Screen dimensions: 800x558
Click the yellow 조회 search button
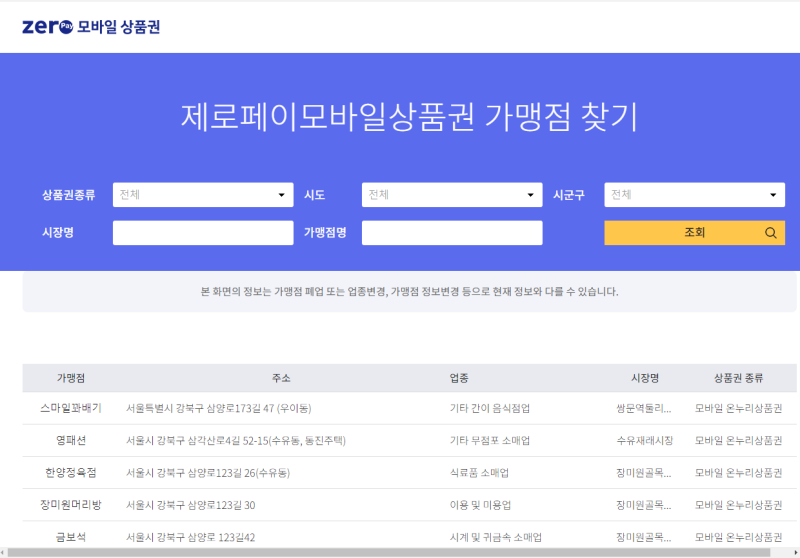(x=694, y=233)
